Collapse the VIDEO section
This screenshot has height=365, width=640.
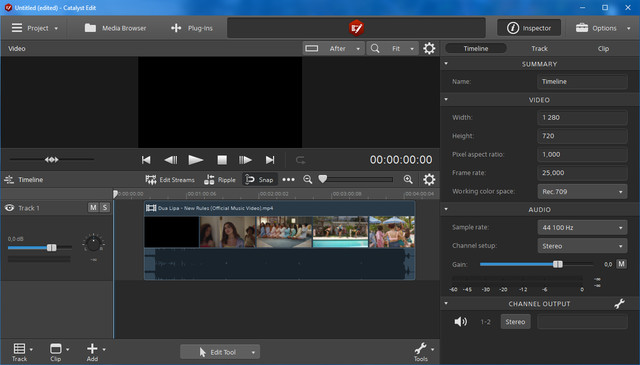446,100
